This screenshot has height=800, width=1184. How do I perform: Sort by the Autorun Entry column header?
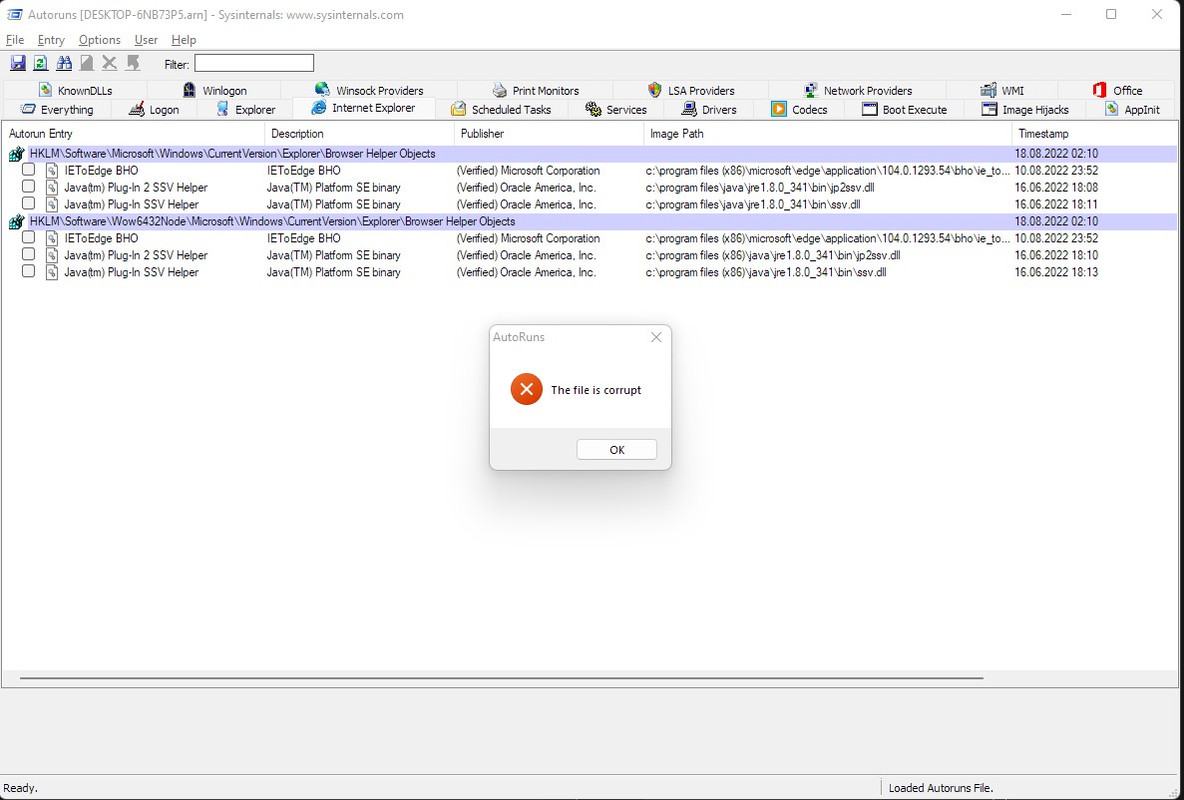coord(134,134)
